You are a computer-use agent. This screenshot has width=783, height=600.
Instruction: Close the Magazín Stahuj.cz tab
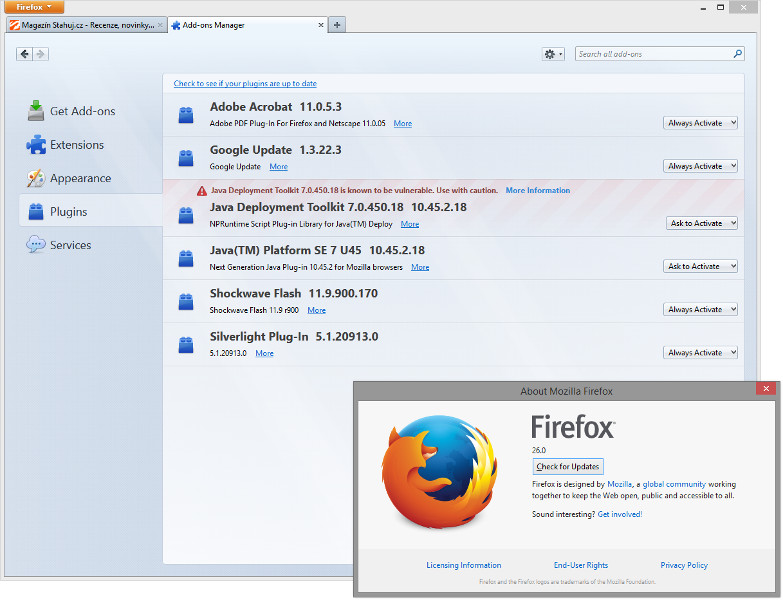160,25
